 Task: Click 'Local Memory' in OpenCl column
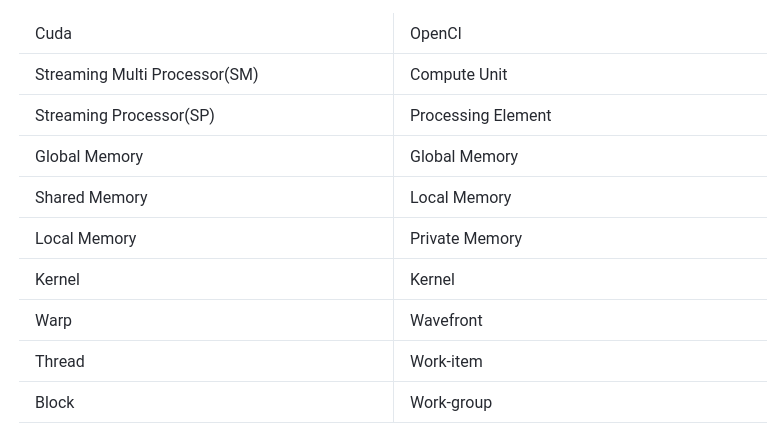click(580, 197)
